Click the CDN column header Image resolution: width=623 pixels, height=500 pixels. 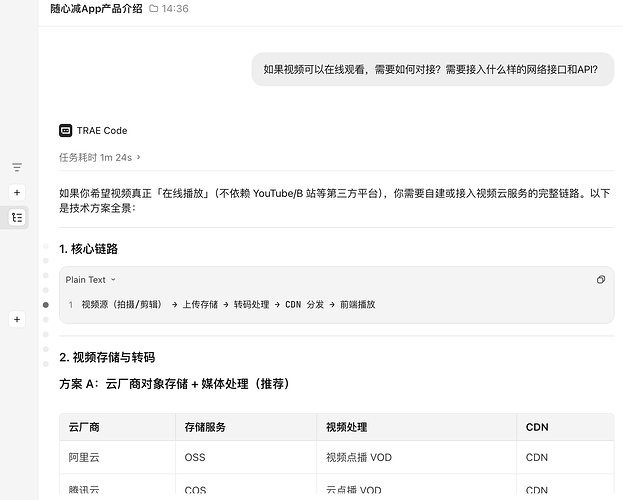click(x=565, y=427)
